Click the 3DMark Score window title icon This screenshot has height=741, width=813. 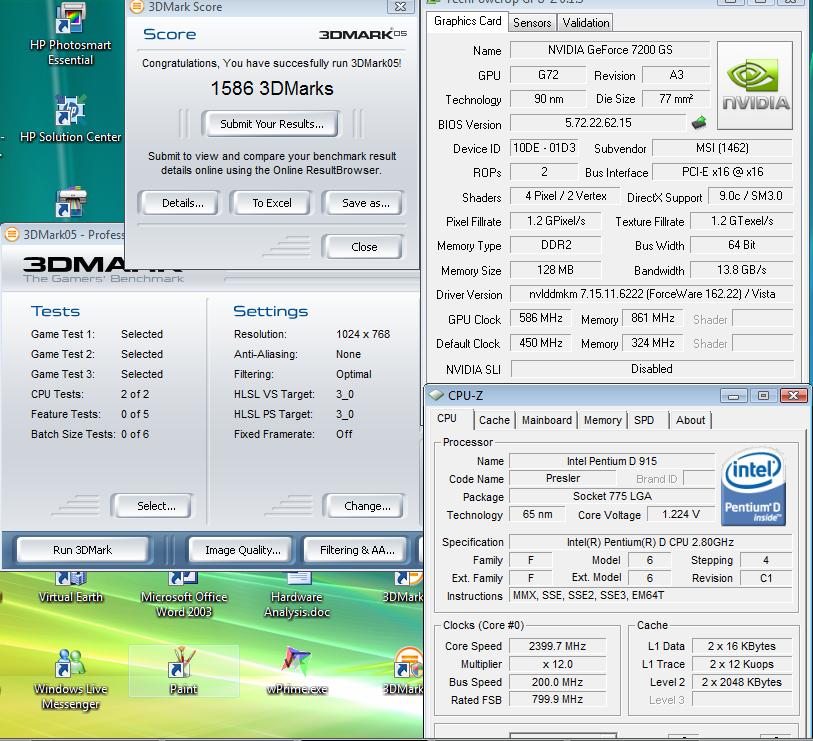click(136, 6)
